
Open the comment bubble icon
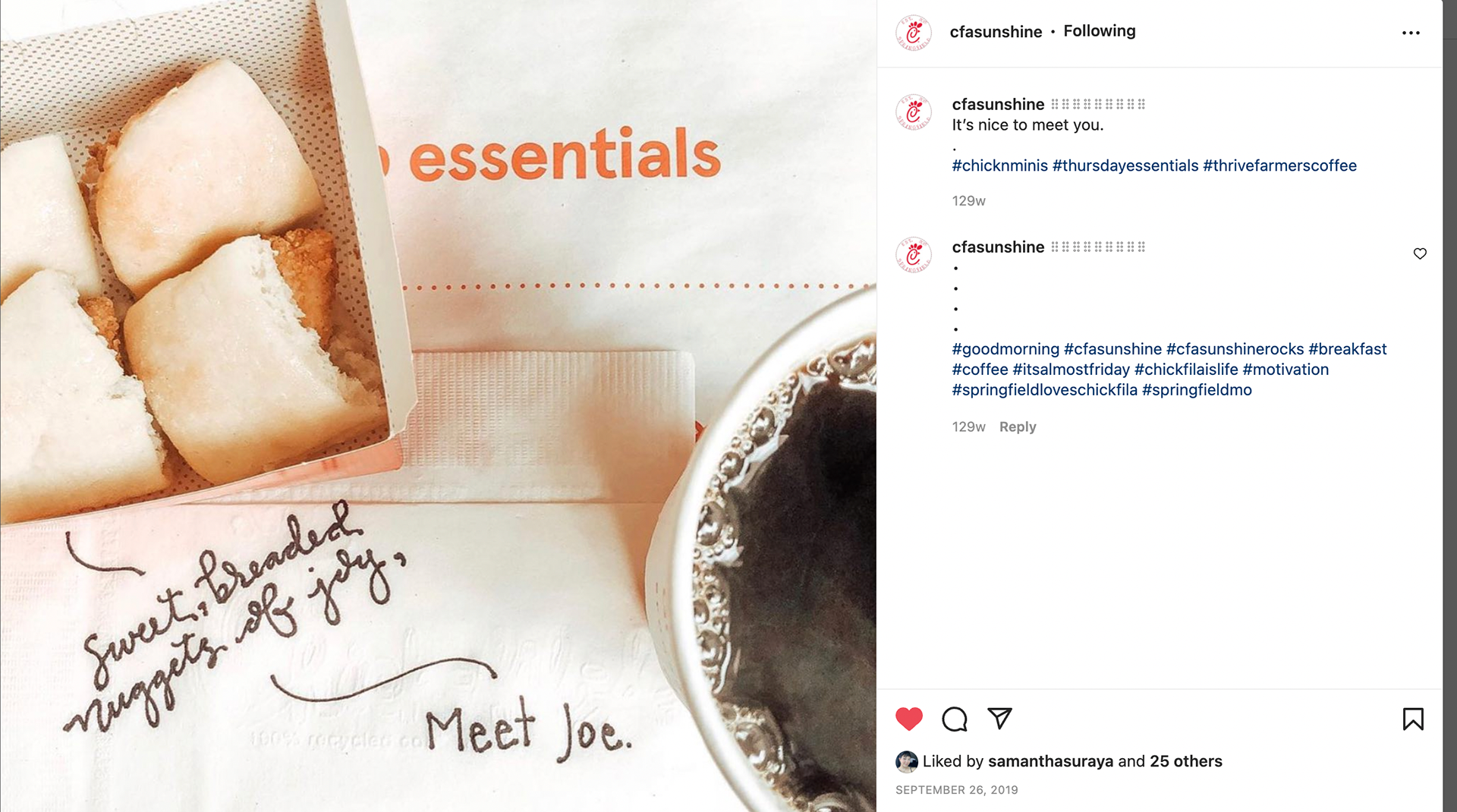click(954, 719)
